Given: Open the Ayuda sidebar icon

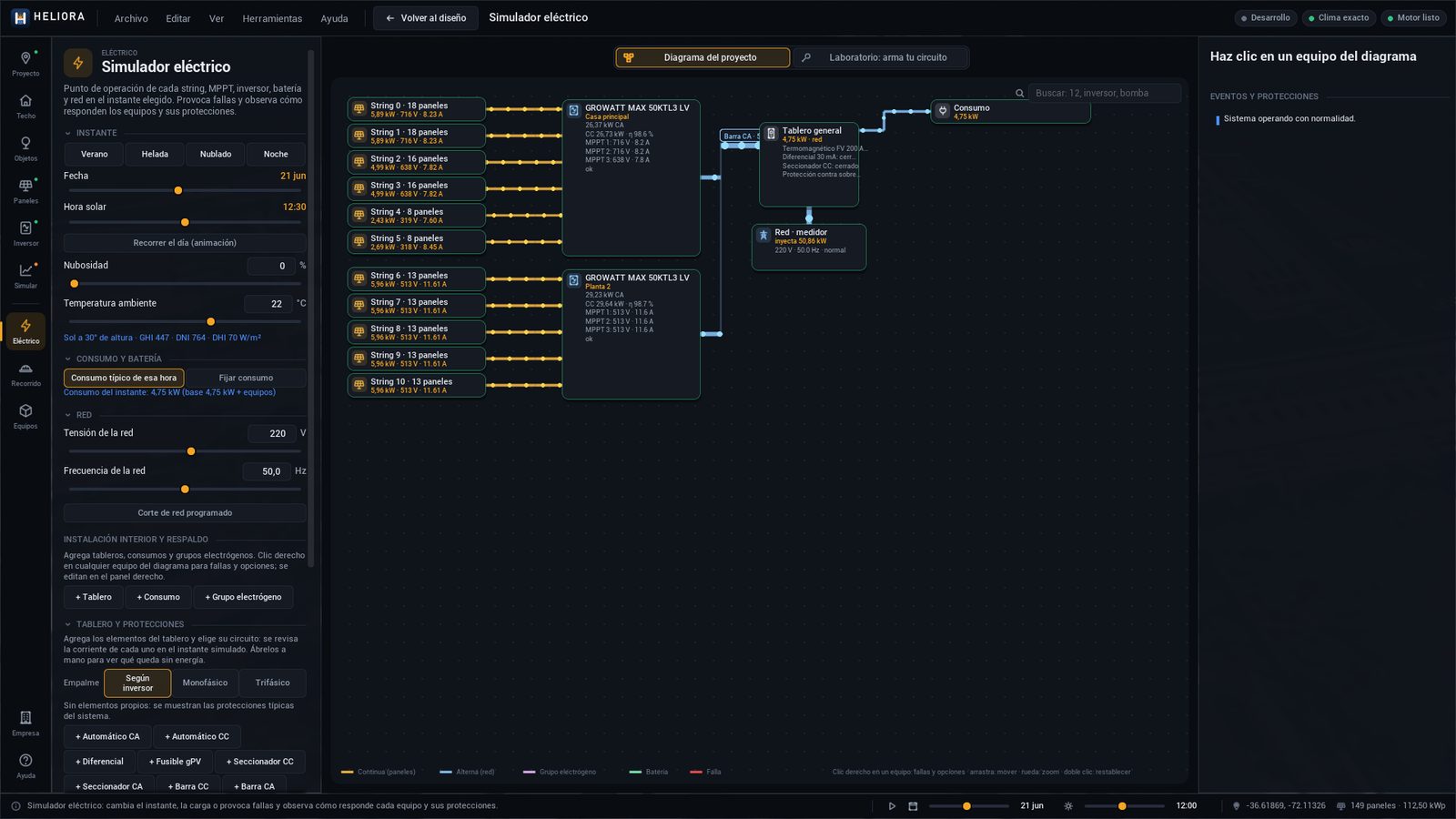Looking at the screenshot, I should (x=25, y=766).
